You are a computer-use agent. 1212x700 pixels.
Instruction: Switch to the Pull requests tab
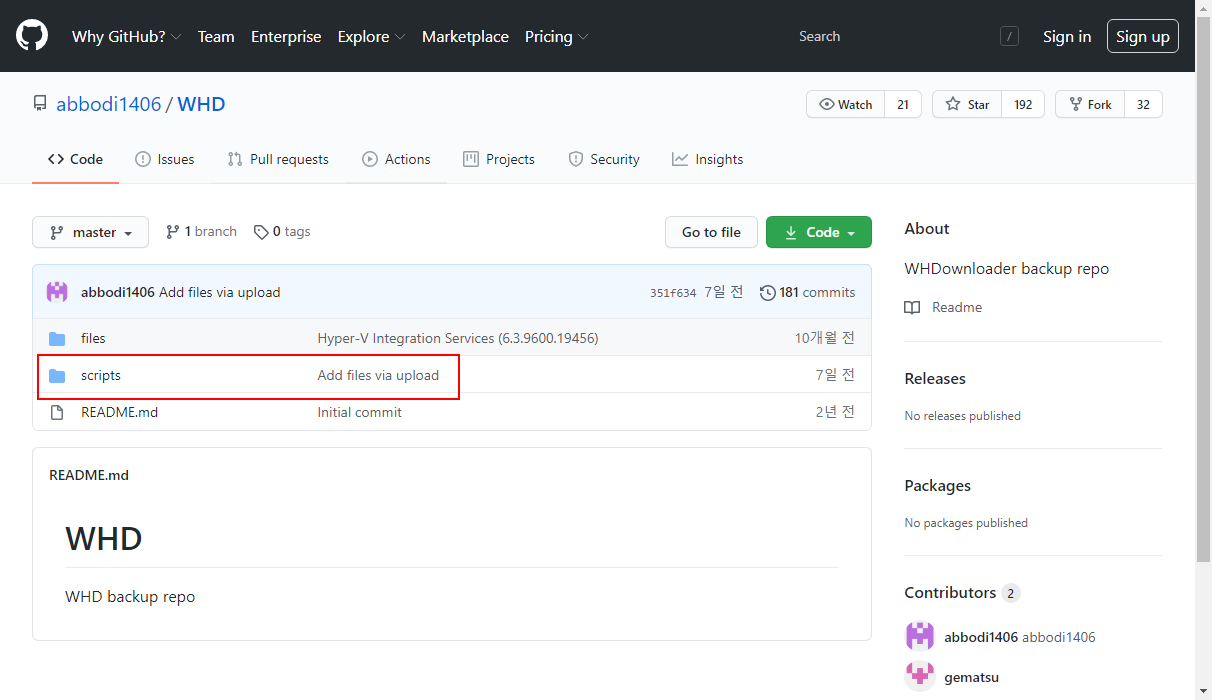point(278,159)
